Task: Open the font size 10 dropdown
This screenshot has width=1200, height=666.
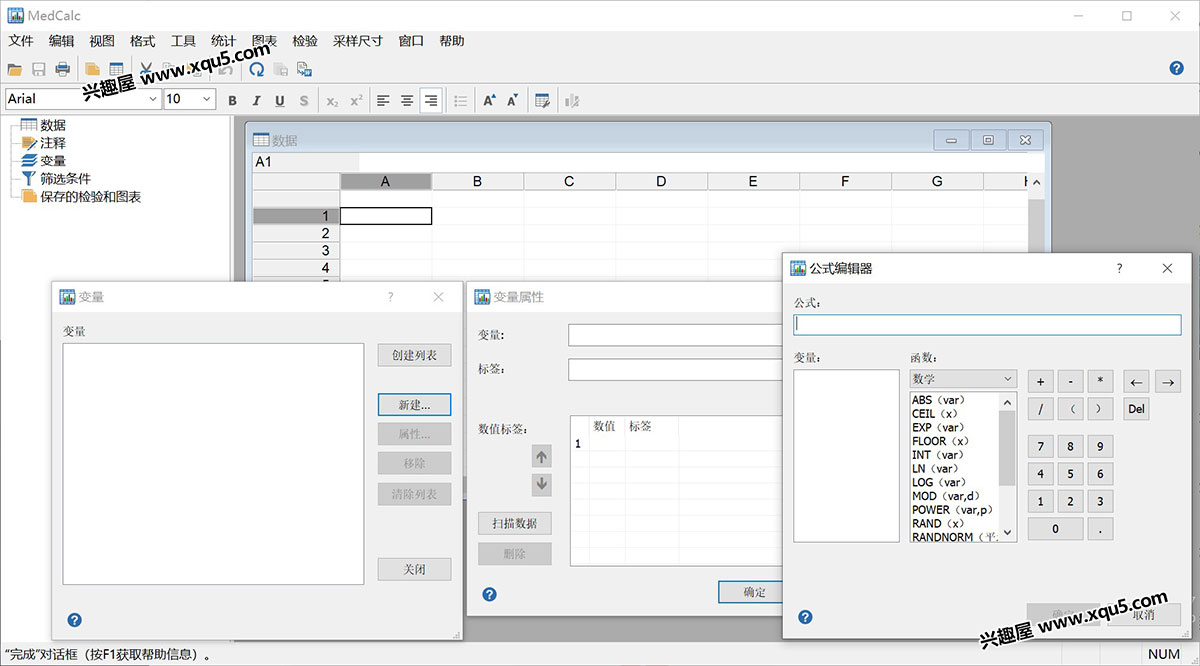Action: (207, 99)
